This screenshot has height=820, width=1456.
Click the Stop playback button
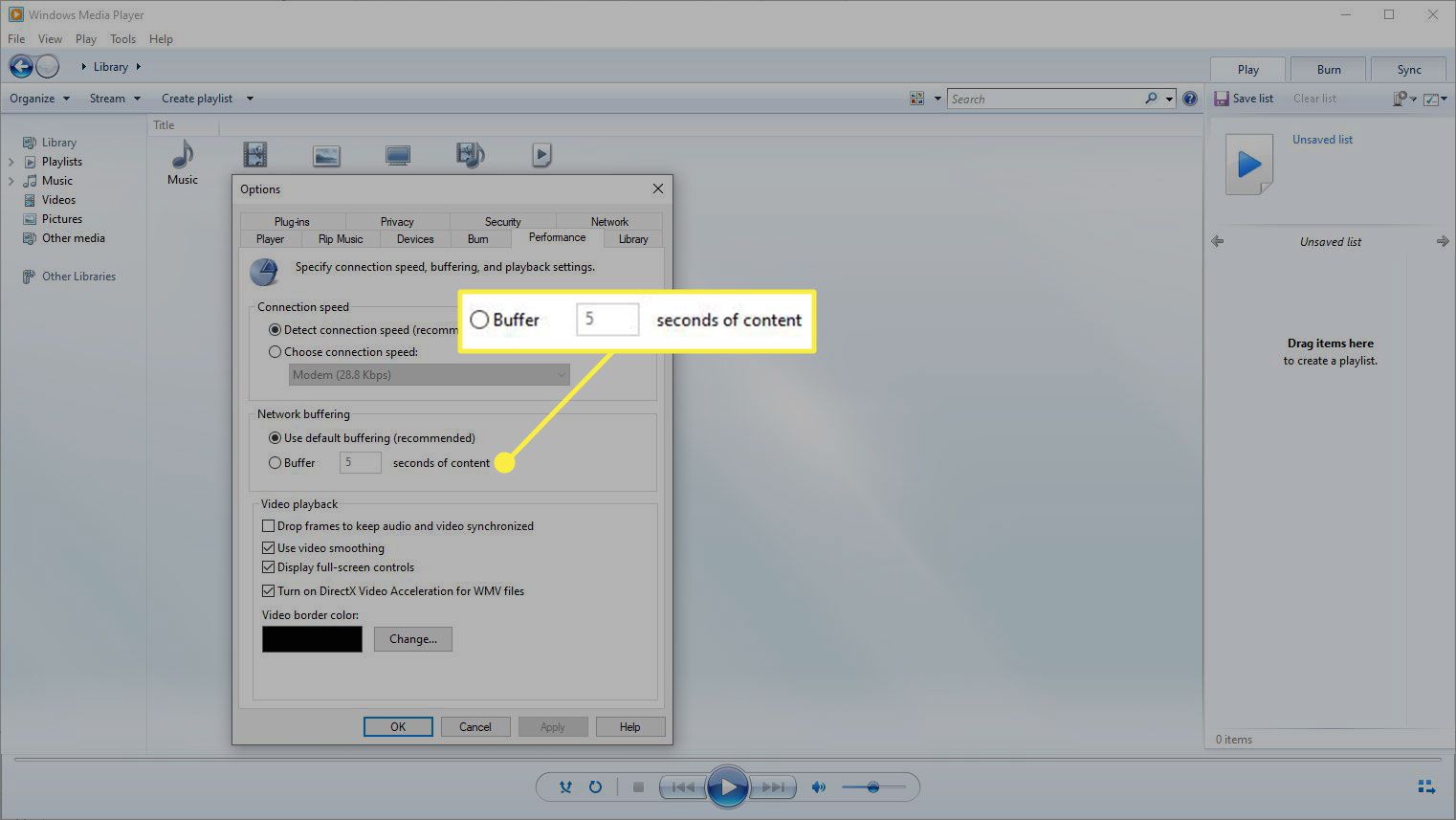(x=638, y=787)
